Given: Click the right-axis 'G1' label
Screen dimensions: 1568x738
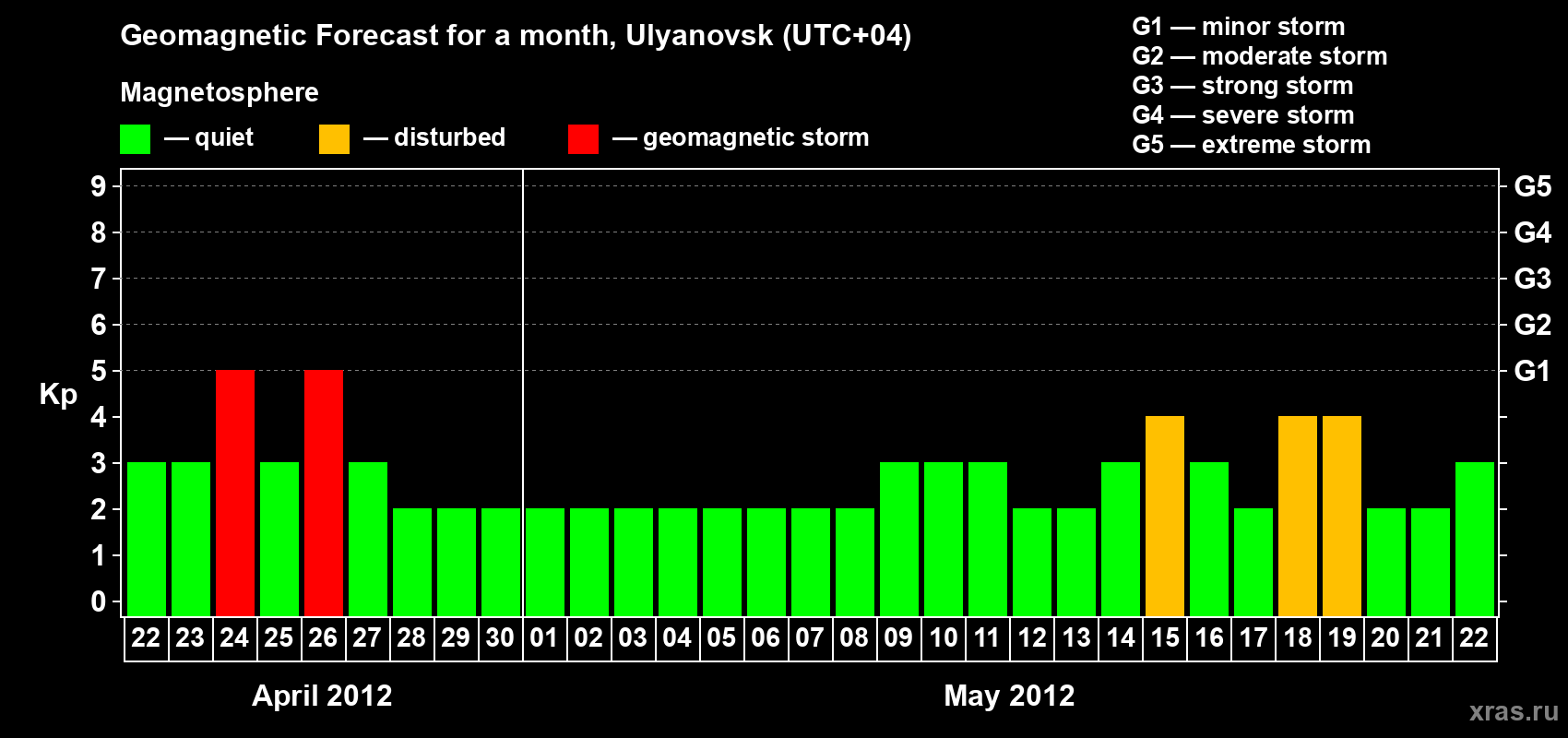Looking at the screenshot, I should tap(1532, 371).
